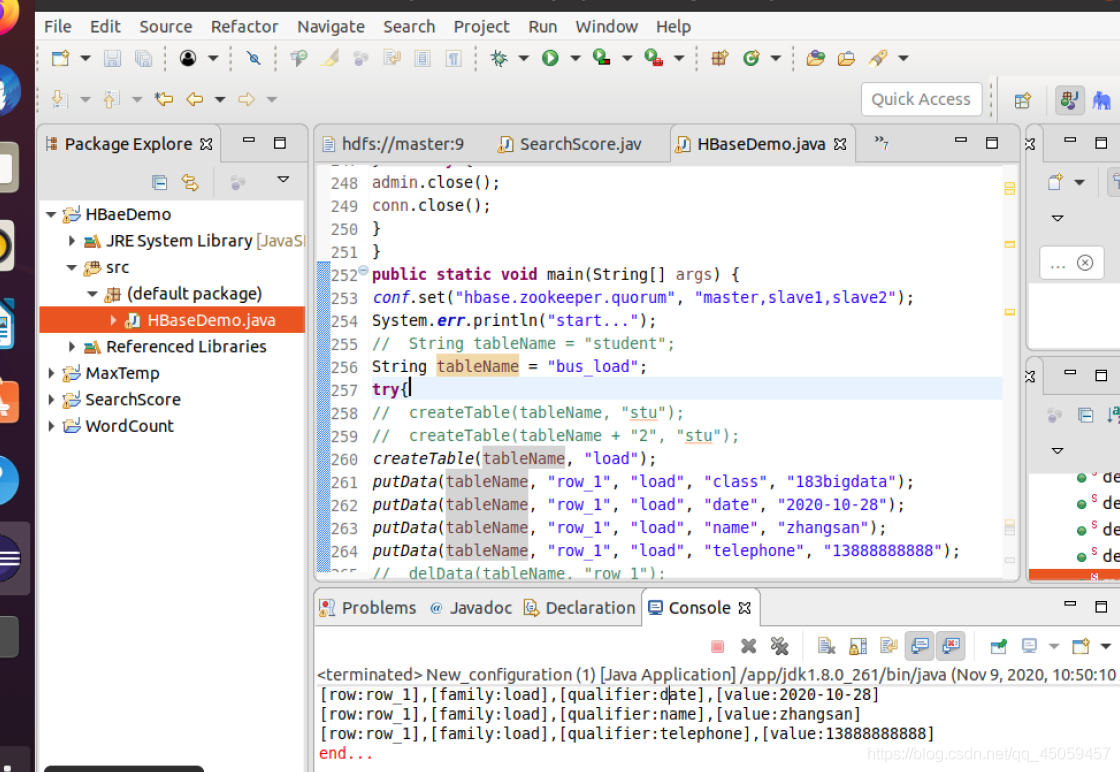Click Open Console icon in Console toolbar
The height and width of the screenshot is (772, 1120).
(1081, 646)
